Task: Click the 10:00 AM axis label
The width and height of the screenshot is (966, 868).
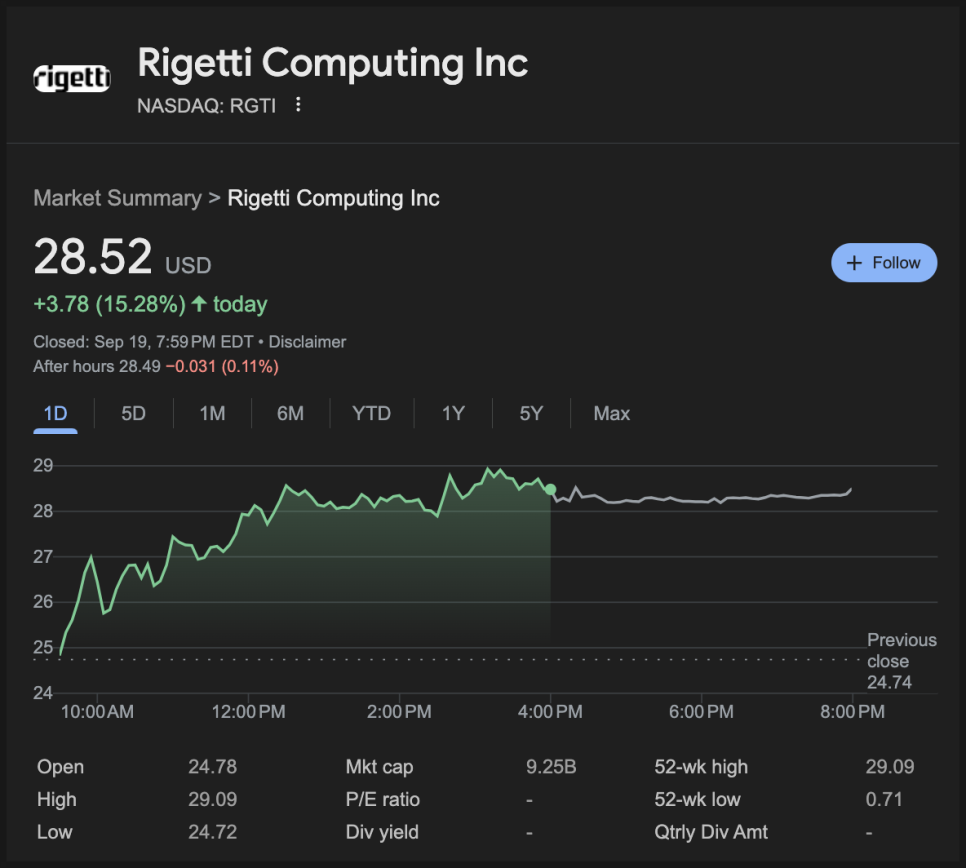Action: coord(97,712)
